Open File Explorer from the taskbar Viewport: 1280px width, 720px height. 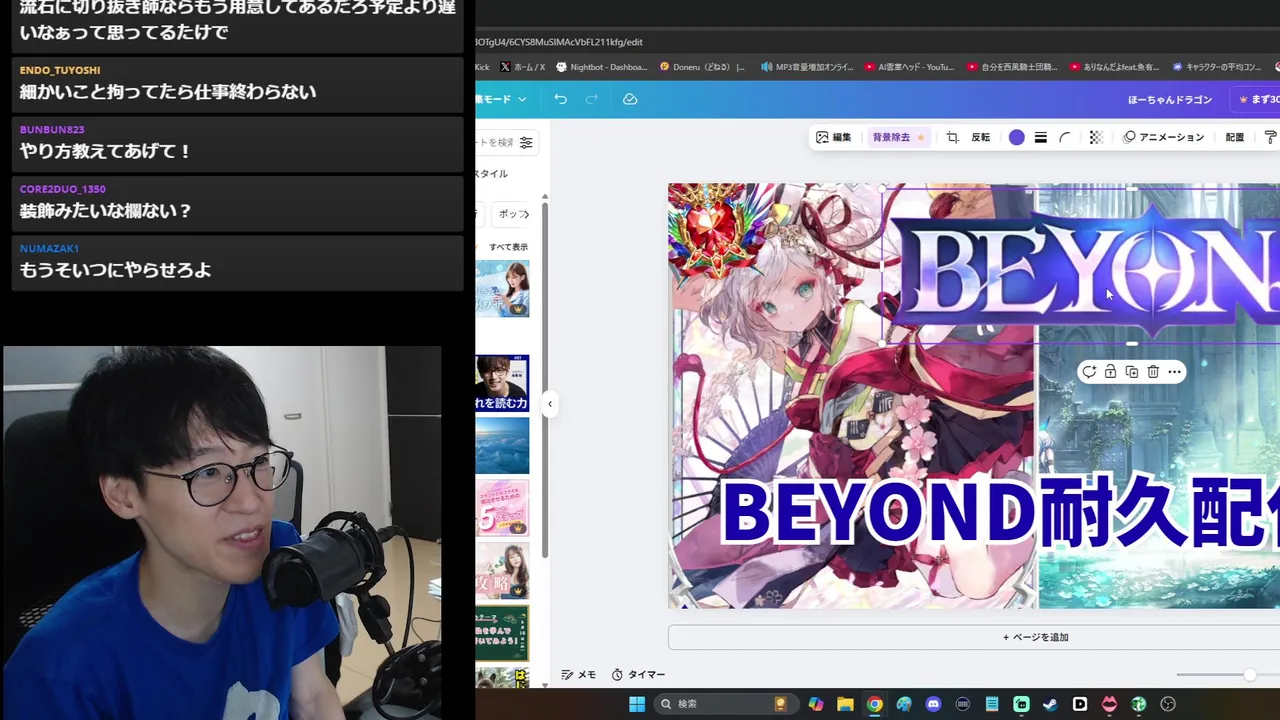[x=845, y=704]
